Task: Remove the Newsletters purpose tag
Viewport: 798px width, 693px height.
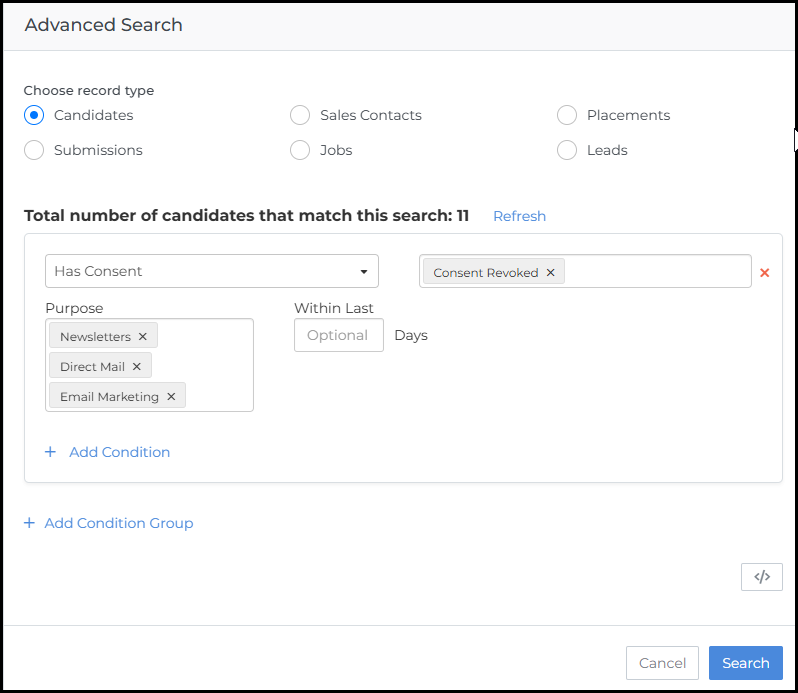Action: click(x=143, y=337)
